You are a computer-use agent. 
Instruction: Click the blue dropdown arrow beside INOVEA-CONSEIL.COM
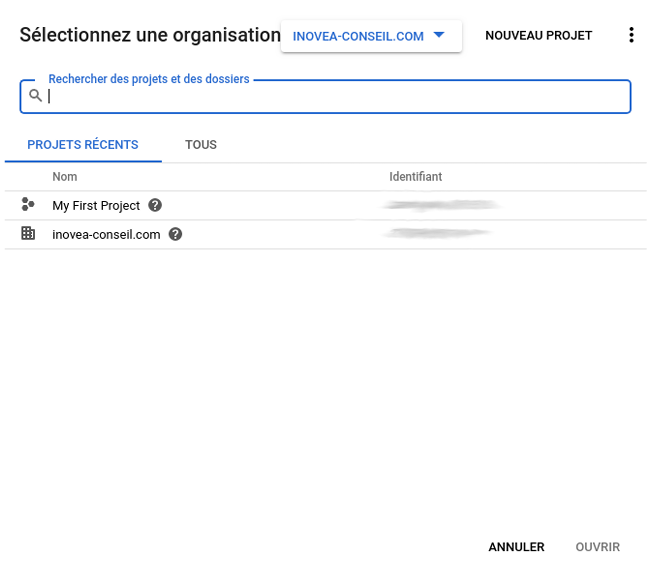[x=439, y=35]
